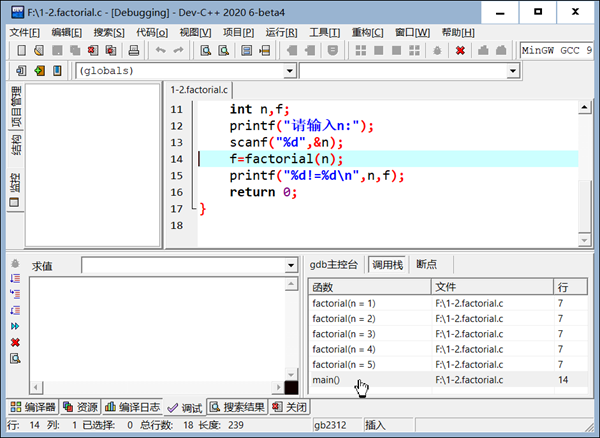Click the print icon in toolbar
This screenshot has width=600, height=438.
click(x=134, y=50)
